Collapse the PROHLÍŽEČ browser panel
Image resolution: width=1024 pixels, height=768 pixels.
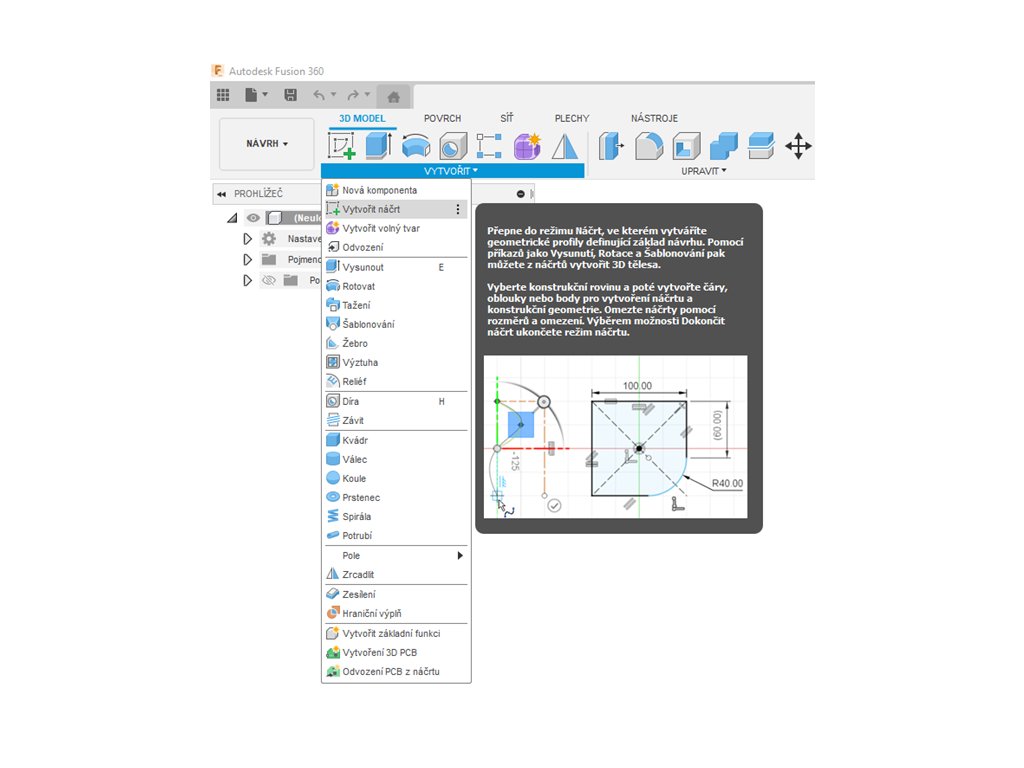click(221, 194)
